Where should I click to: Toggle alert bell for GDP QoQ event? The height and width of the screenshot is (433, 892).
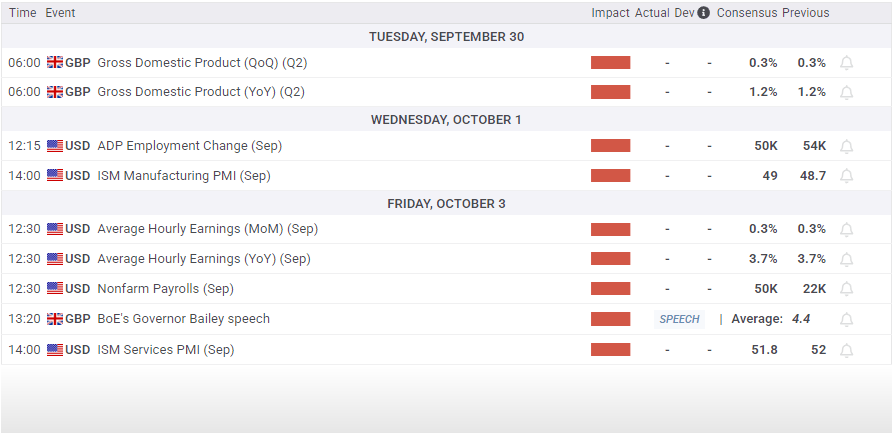click(x=846, y=63)
